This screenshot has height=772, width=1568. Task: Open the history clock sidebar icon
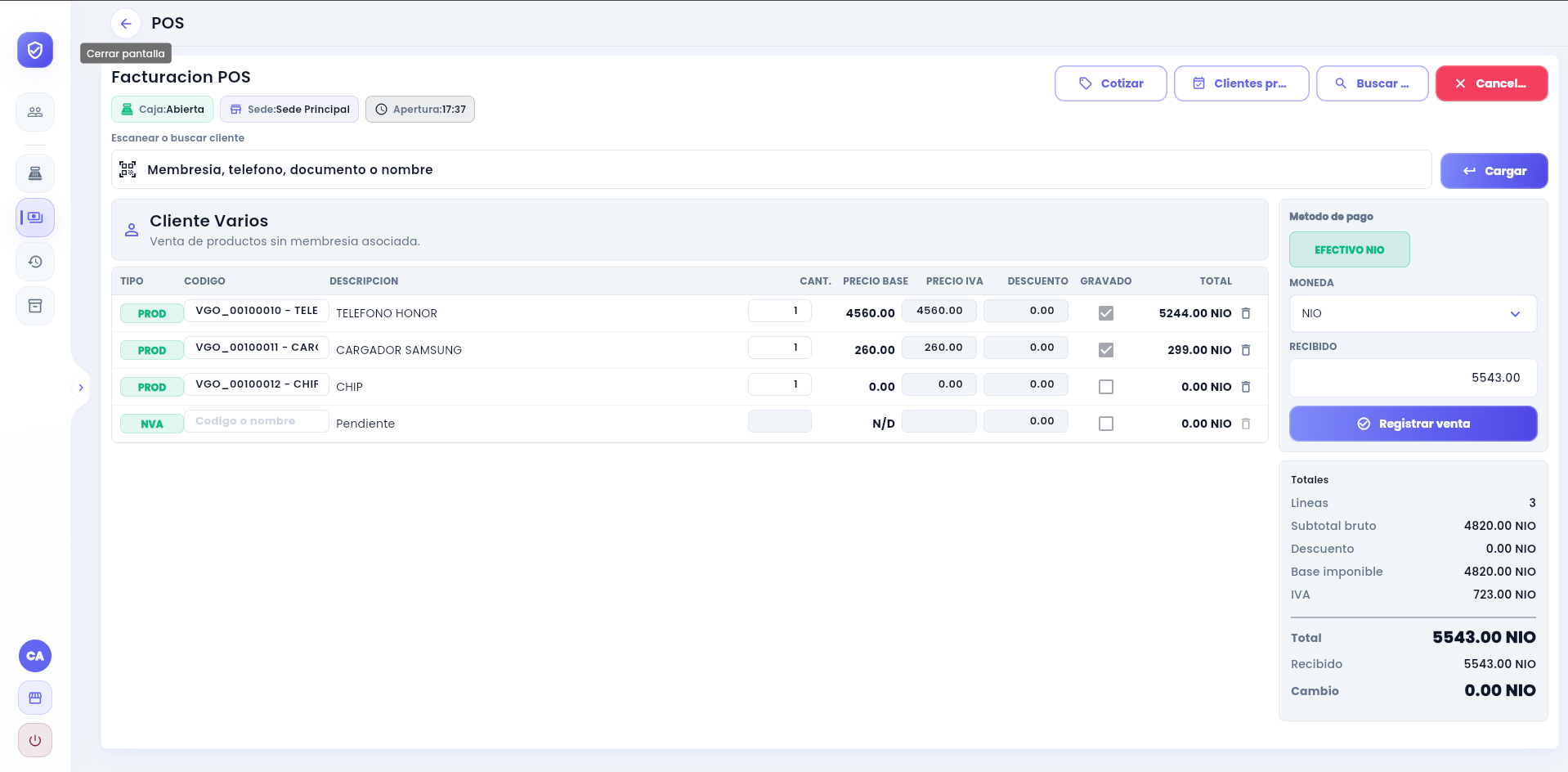pos(35,262)
